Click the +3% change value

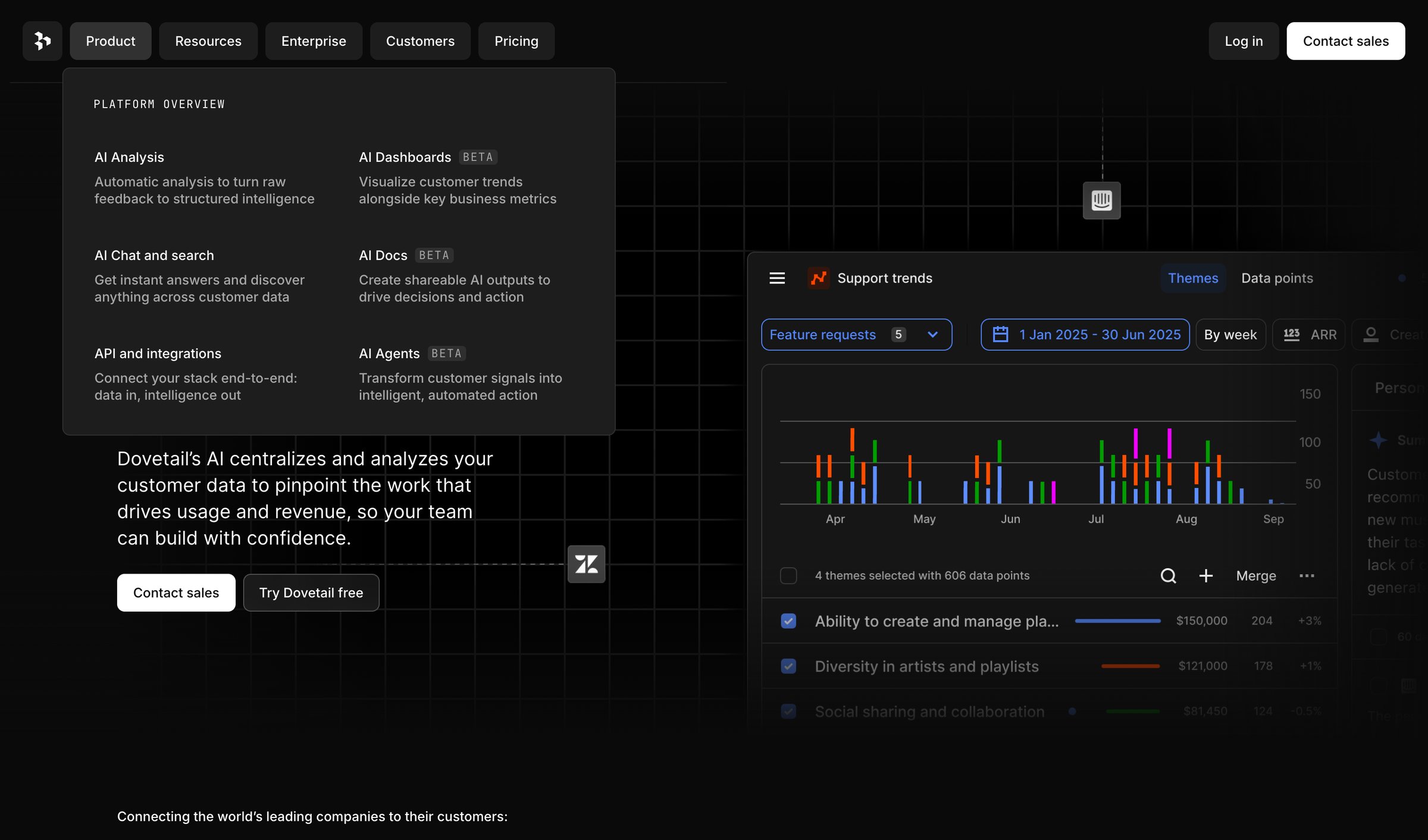[1310, 620]
